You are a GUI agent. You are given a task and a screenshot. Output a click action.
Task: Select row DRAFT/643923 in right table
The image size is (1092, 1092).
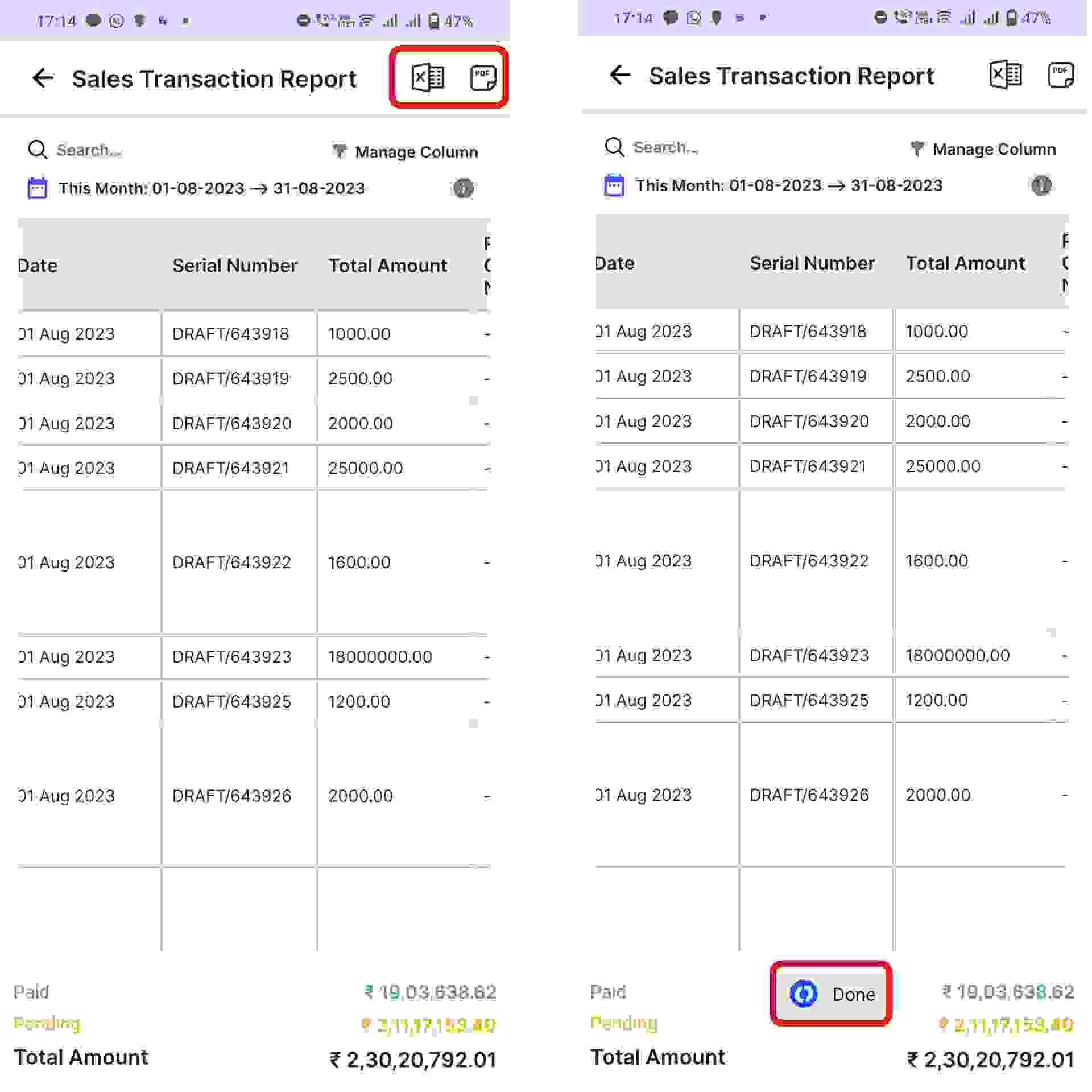[x=809, y=655]
